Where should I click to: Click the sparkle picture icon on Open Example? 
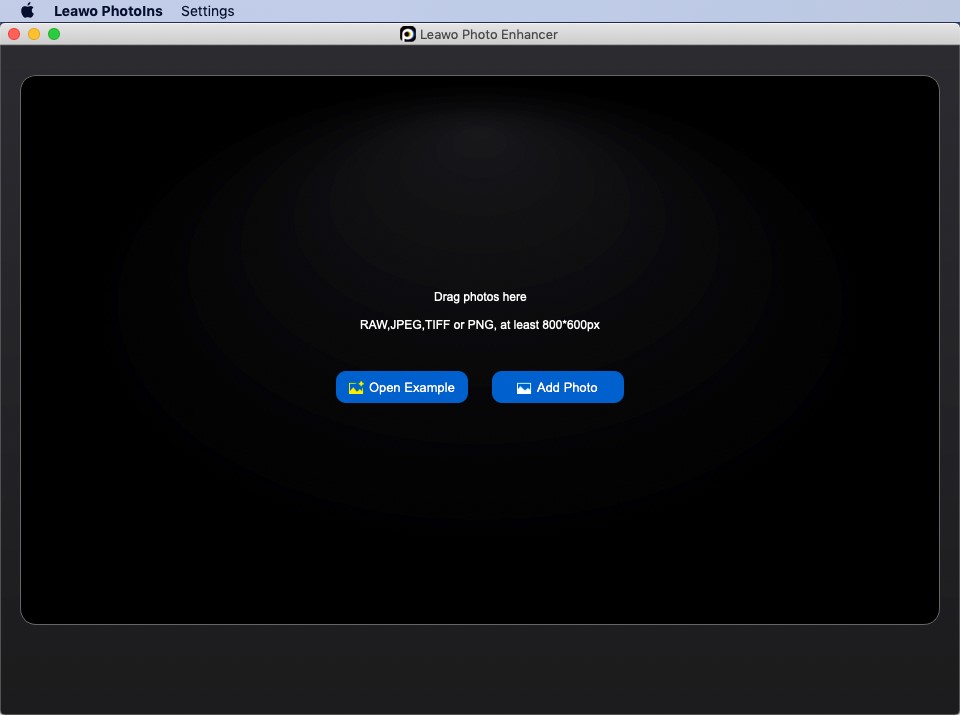click(356, 388)
